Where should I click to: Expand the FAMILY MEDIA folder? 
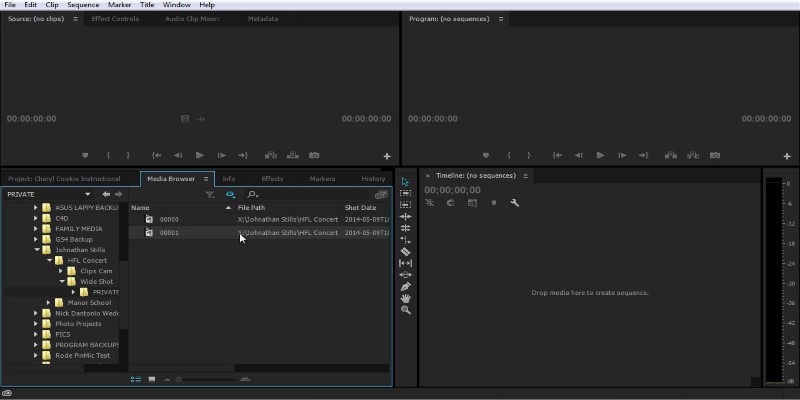coord(36,229)
